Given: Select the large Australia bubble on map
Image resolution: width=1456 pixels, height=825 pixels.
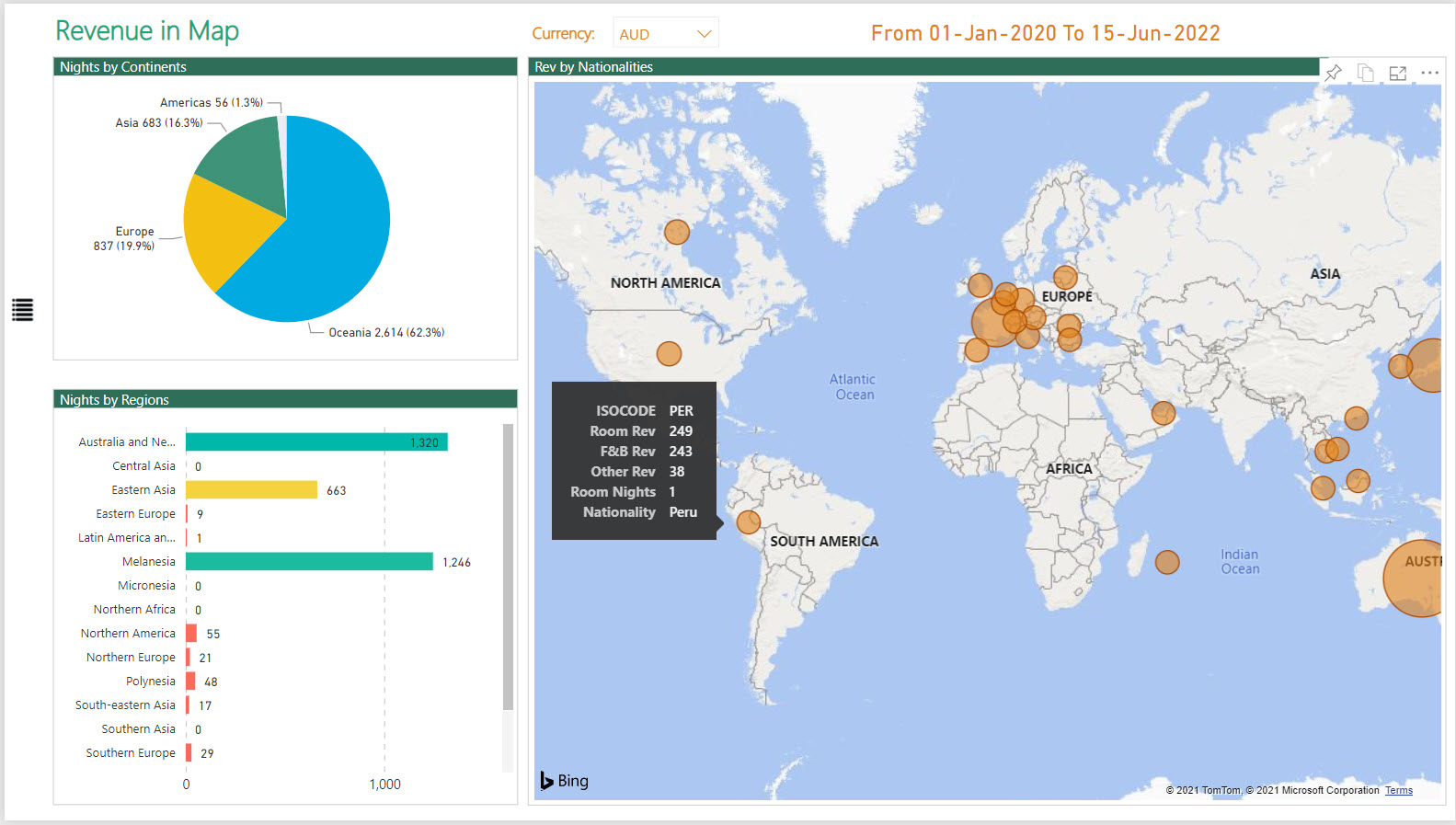Looking at the screenshot, I should (1415, 579).
